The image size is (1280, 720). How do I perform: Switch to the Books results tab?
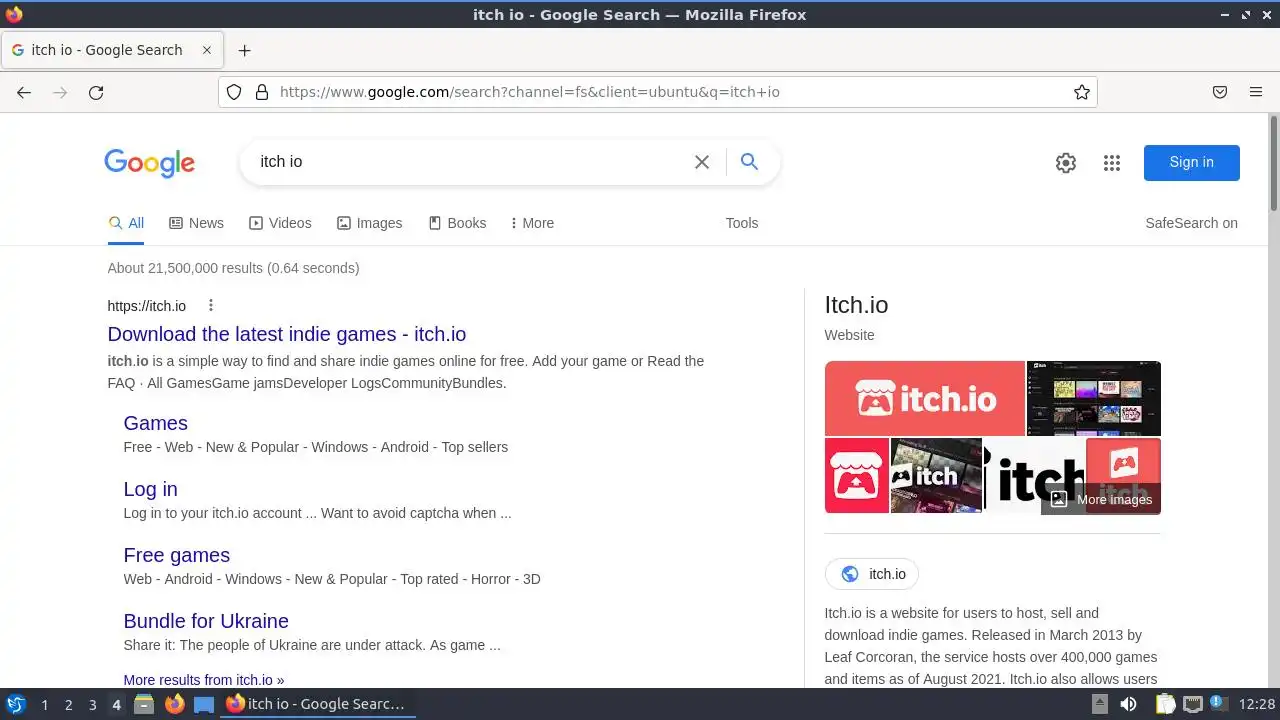(457, 223)
